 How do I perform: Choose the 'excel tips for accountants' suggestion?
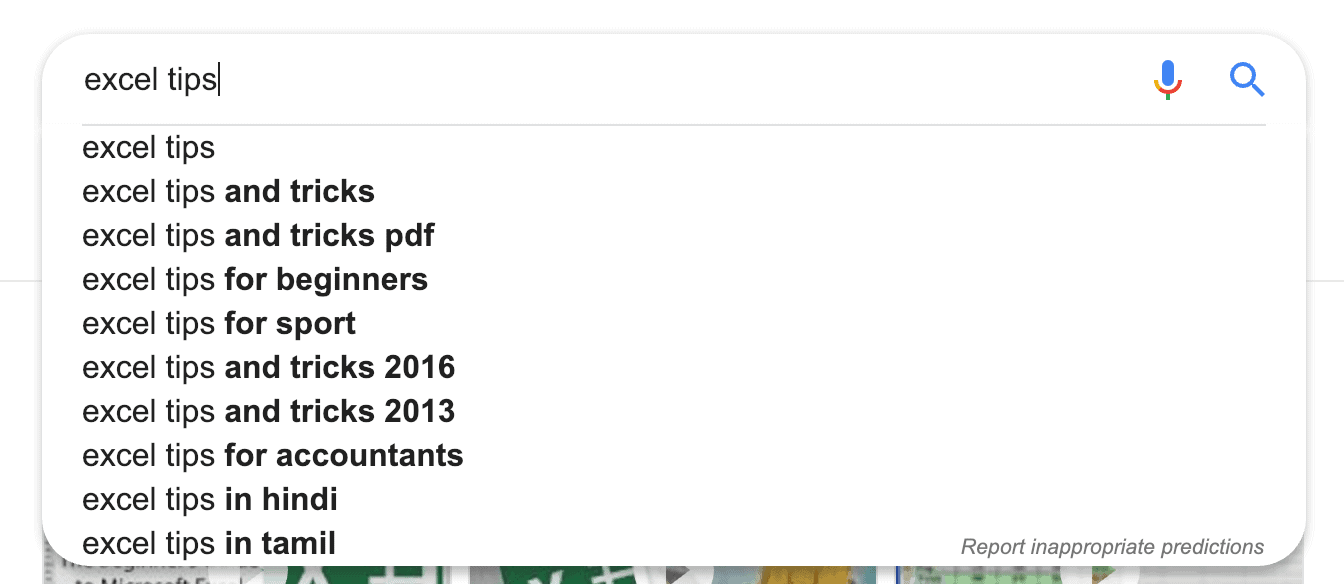[x=273, y=456]
